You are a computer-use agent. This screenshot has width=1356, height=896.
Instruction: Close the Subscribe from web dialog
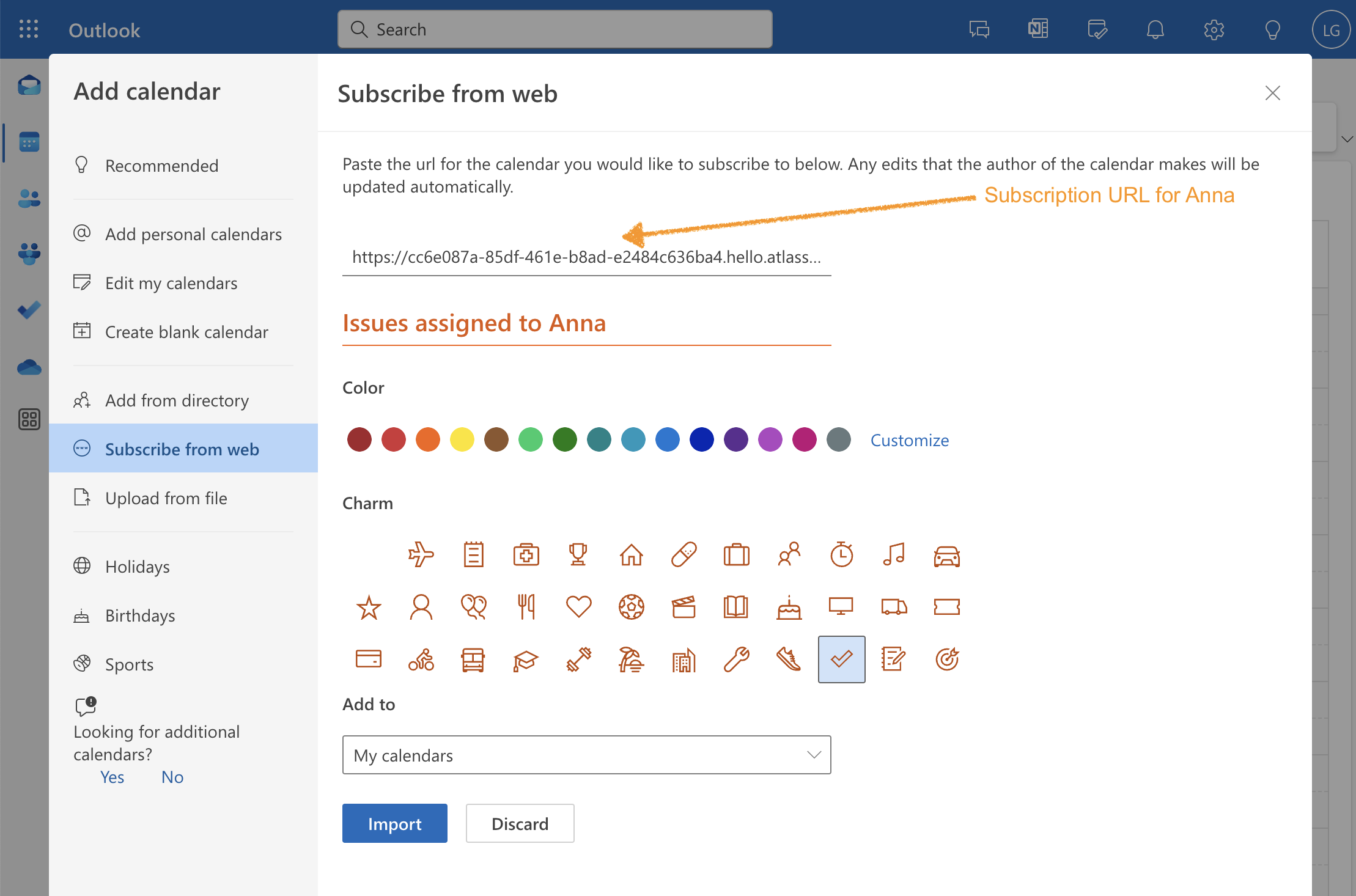point(1272,93)
